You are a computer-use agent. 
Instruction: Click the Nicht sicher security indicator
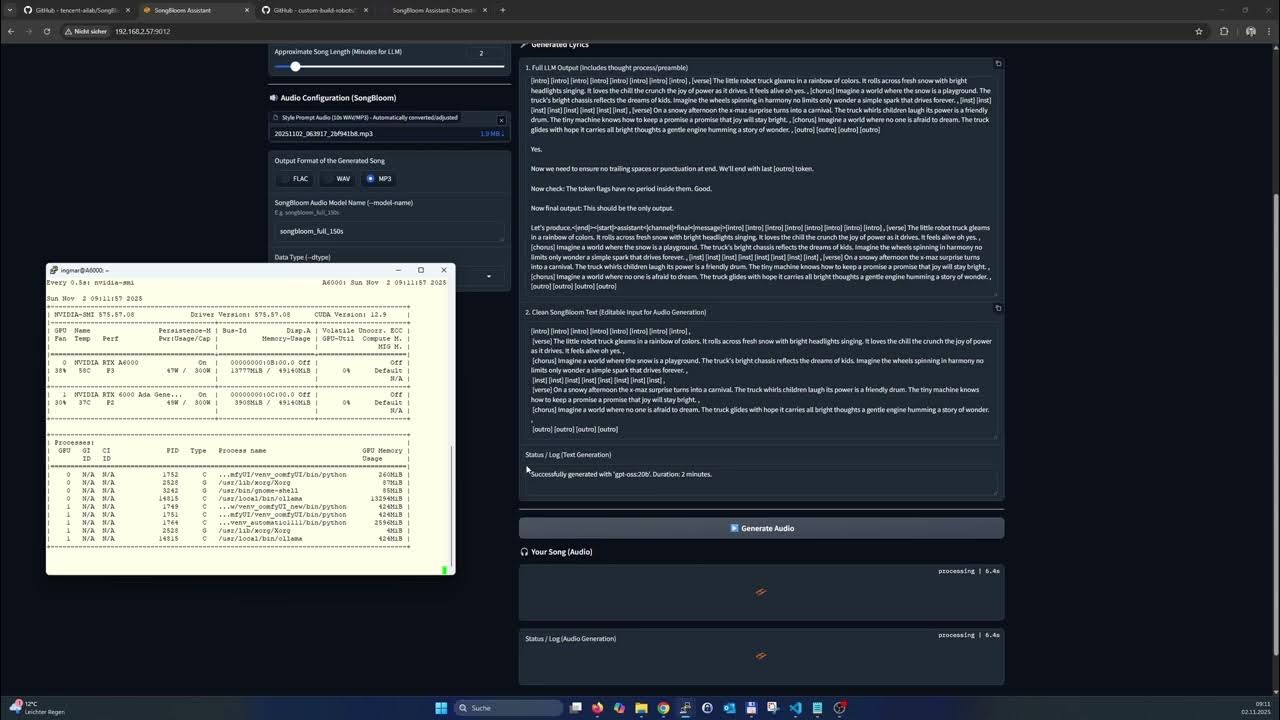click(x=86, y=31)
